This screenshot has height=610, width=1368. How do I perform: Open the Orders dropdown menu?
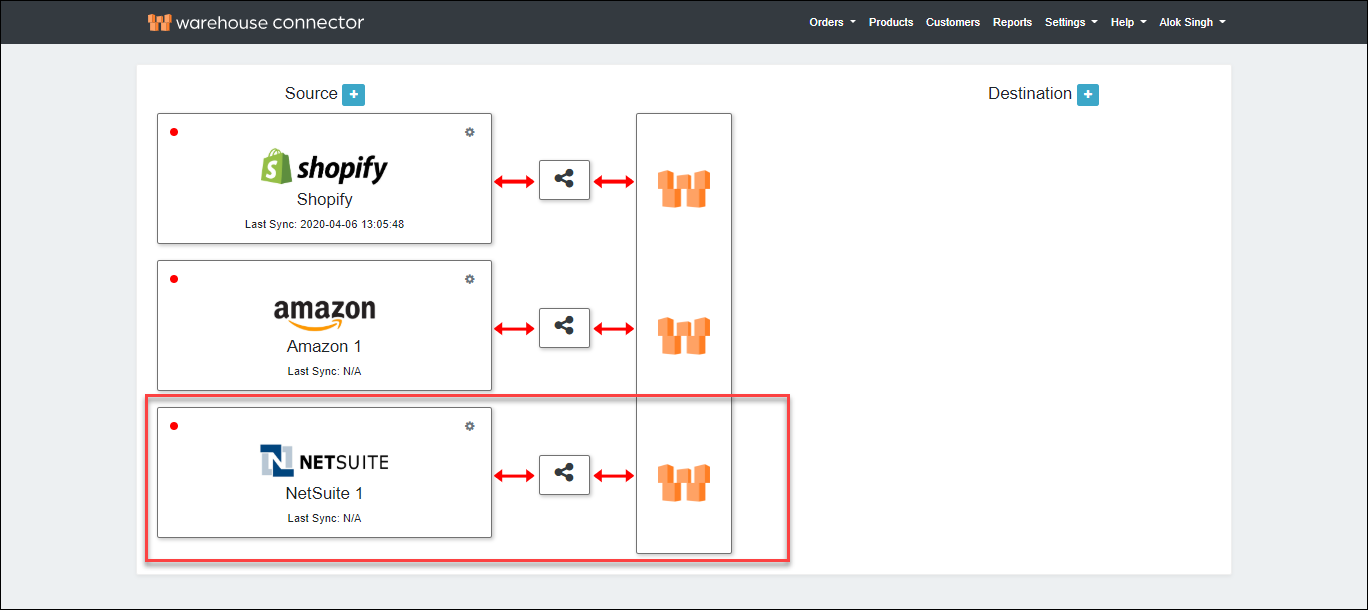(x=831, y=21)
